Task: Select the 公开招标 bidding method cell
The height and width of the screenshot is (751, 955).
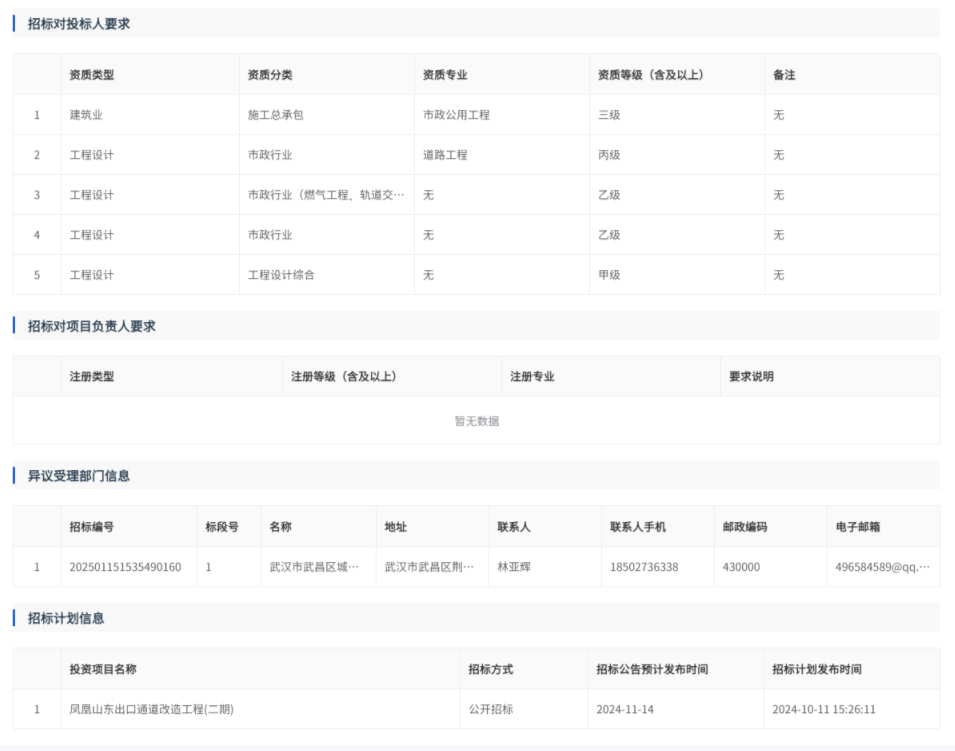Action: (x=491, y=710)
